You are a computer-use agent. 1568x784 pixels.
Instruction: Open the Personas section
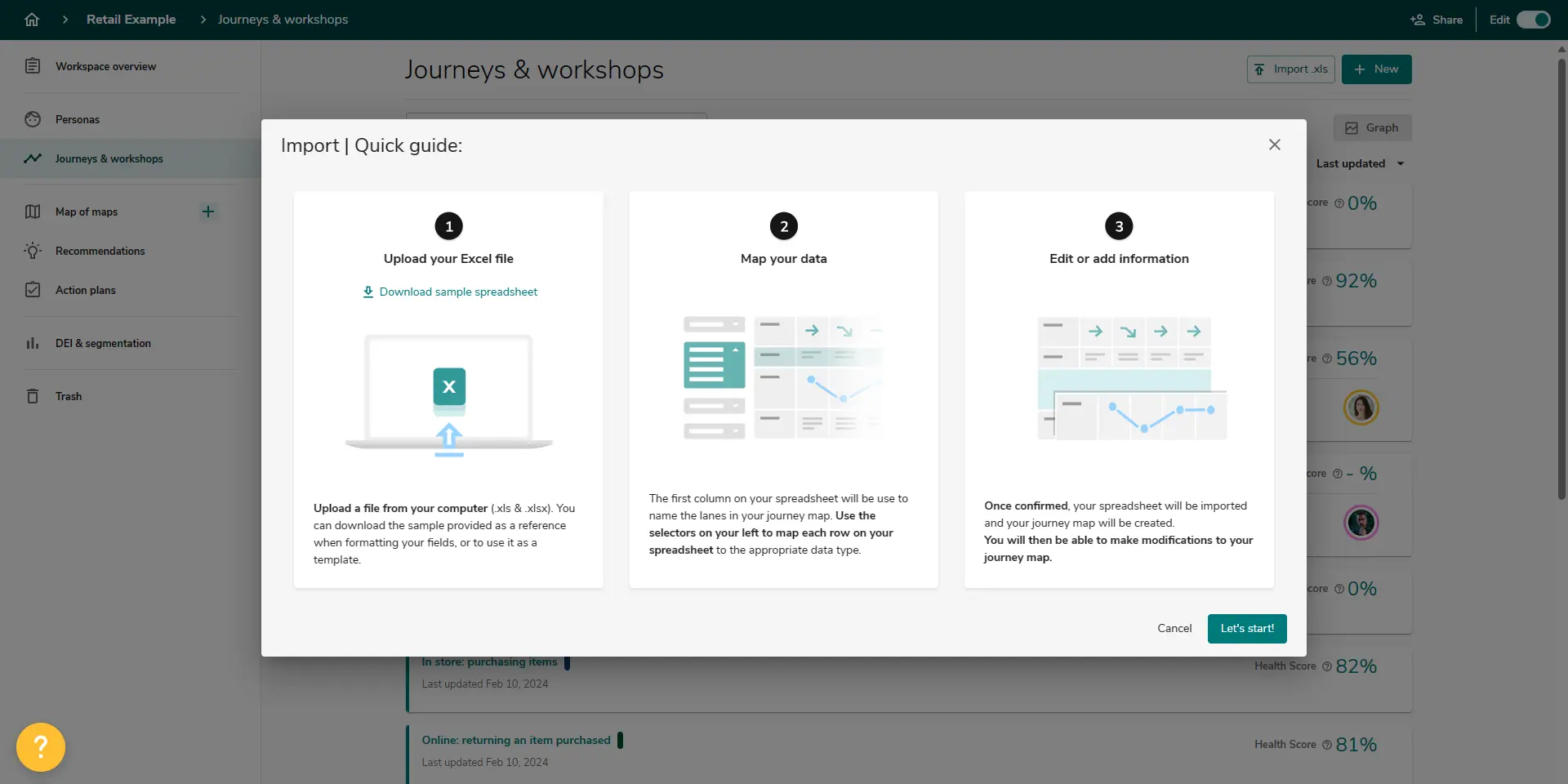[78, 118]
